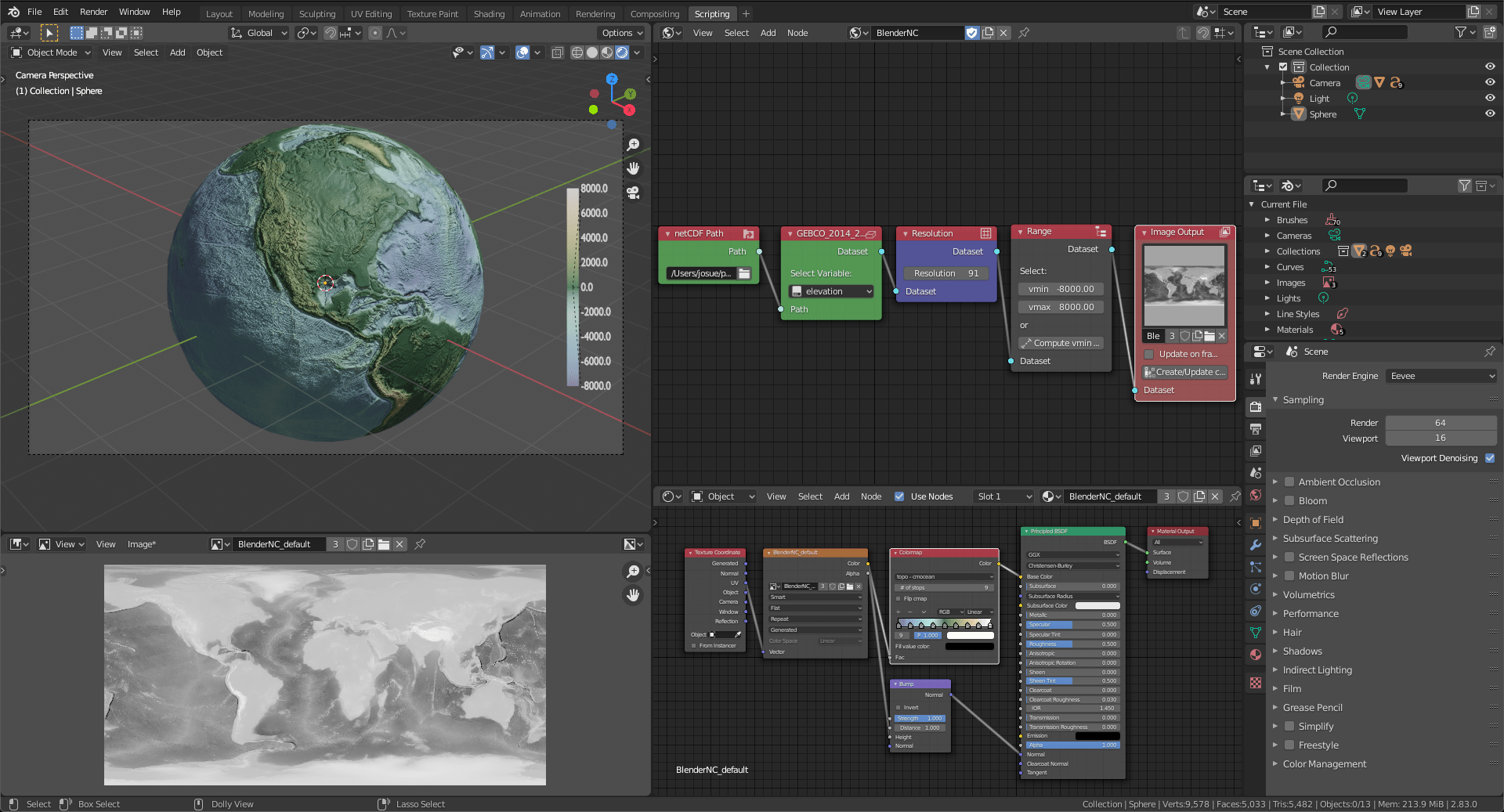Viewport: 1504px width, 812px height.
Task: Switch viewport to Rendered shading mode
Action: (x=623, y=52)
